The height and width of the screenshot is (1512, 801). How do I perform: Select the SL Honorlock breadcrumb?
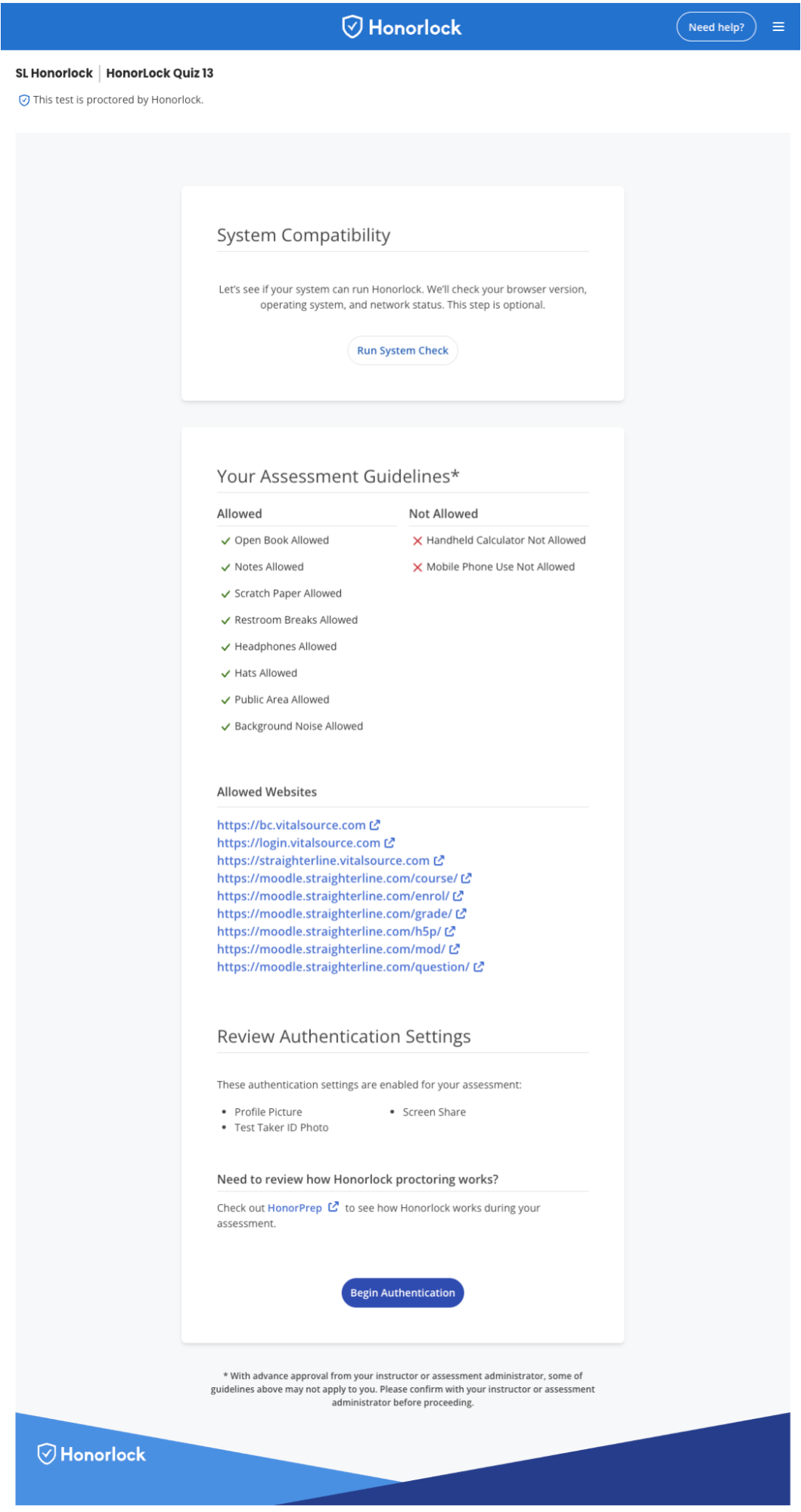[53, 73]
